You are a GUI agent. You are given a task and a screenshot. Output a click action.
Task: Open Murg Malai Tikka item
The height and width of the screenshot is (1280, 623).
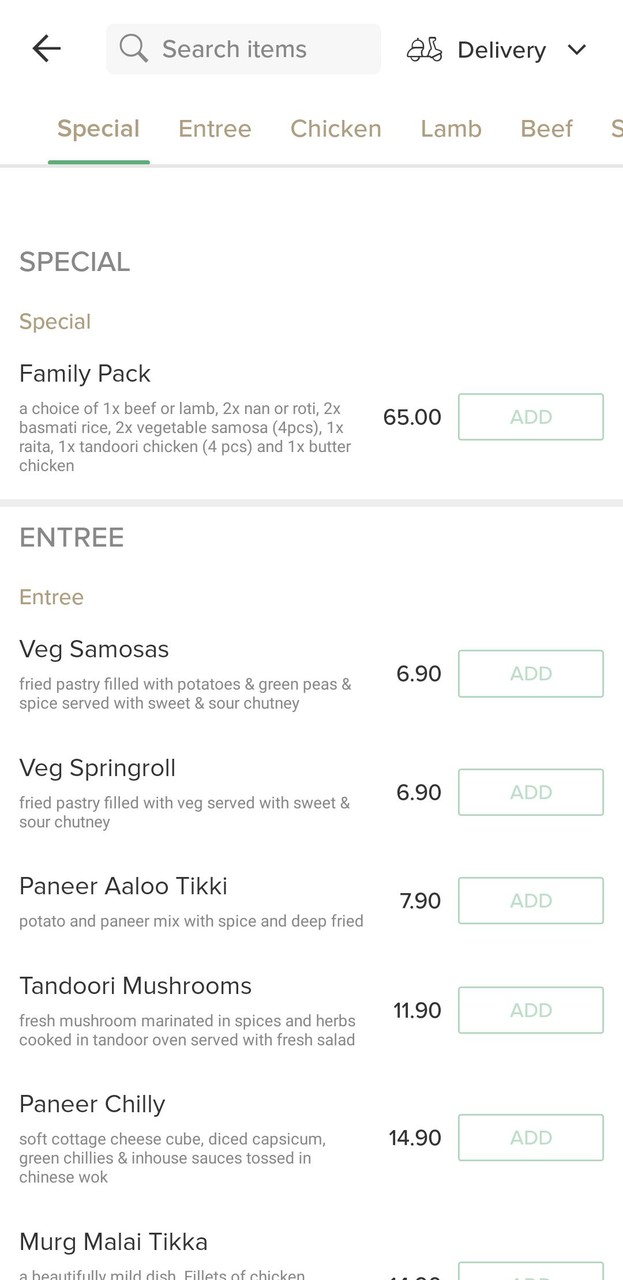point(113,1242)
